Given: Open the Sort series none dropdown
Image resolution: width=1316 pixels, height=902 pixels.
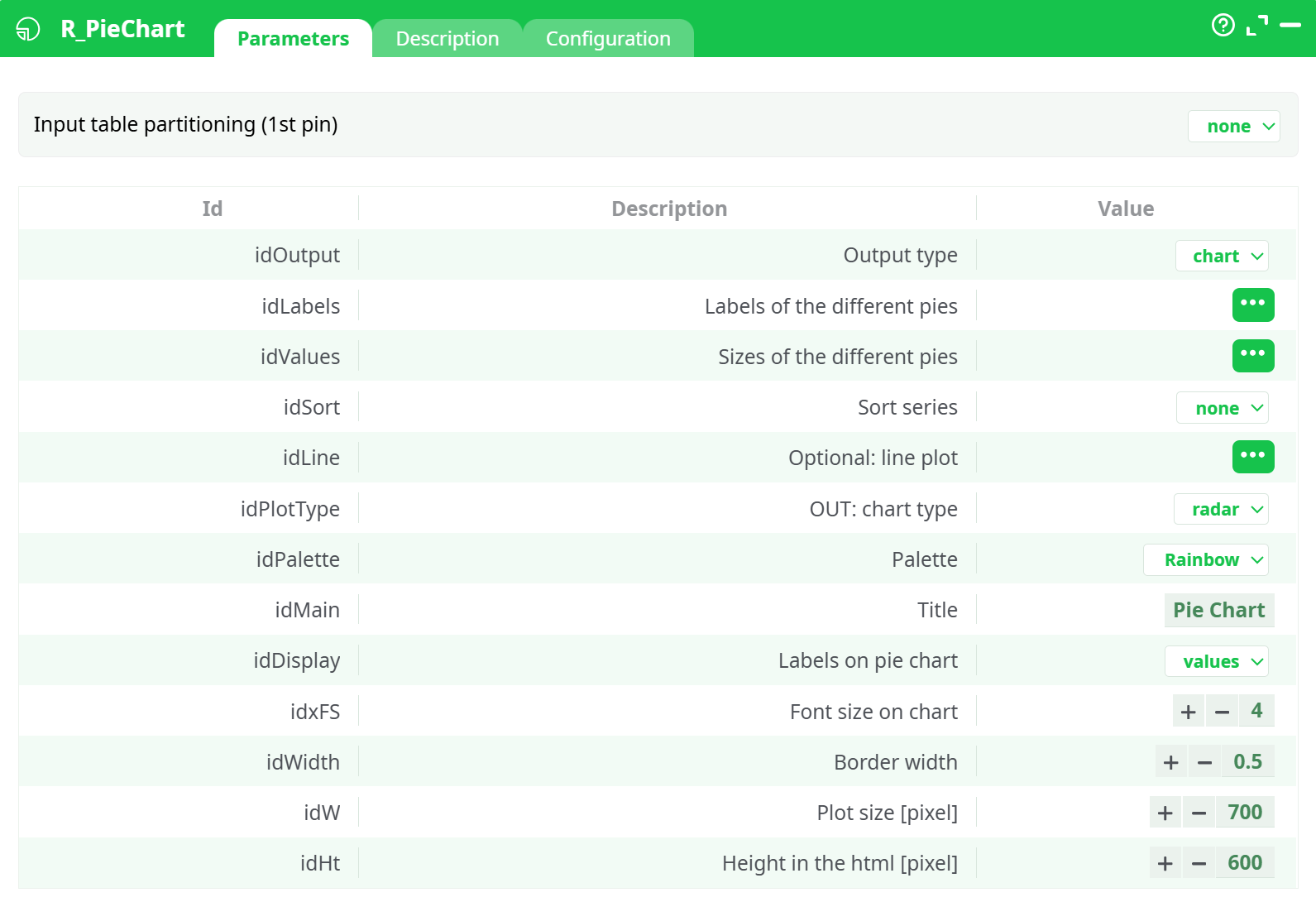Looking at the screenshot, I should click(1223, 408).
